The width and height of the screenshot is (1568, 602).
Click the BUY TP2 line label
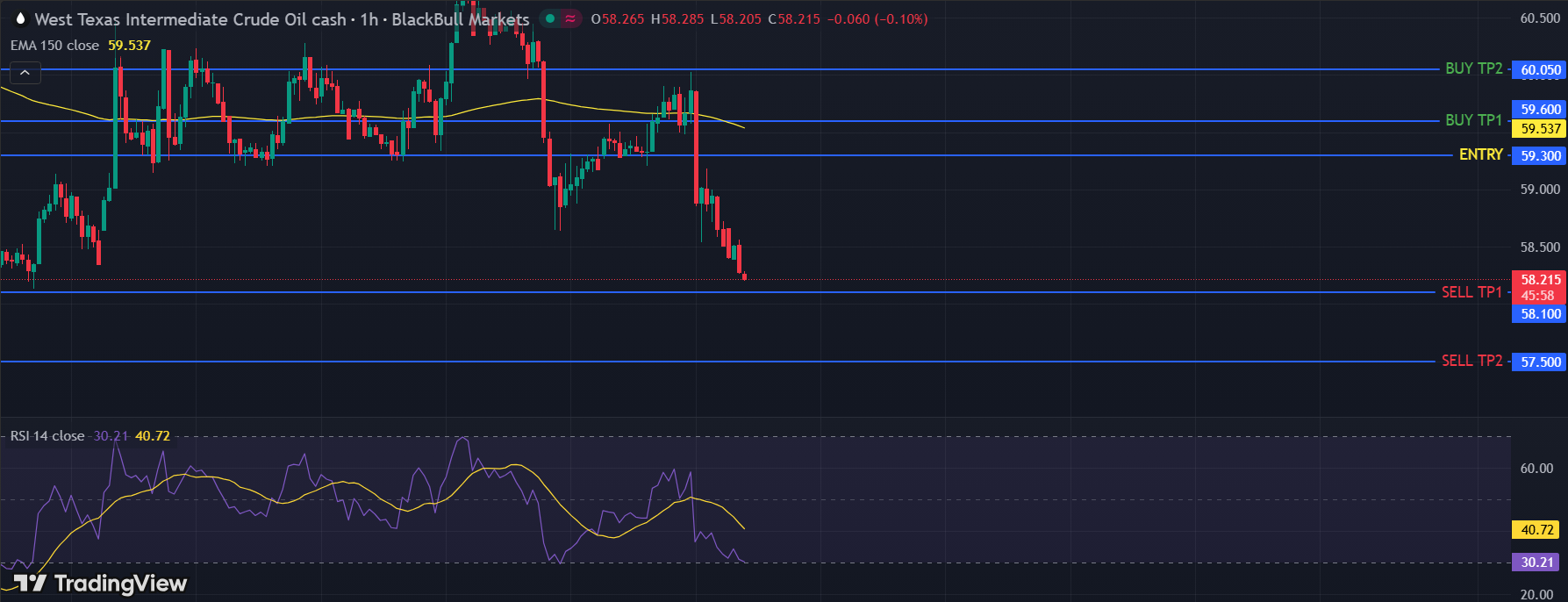(x=1473, y=68)
